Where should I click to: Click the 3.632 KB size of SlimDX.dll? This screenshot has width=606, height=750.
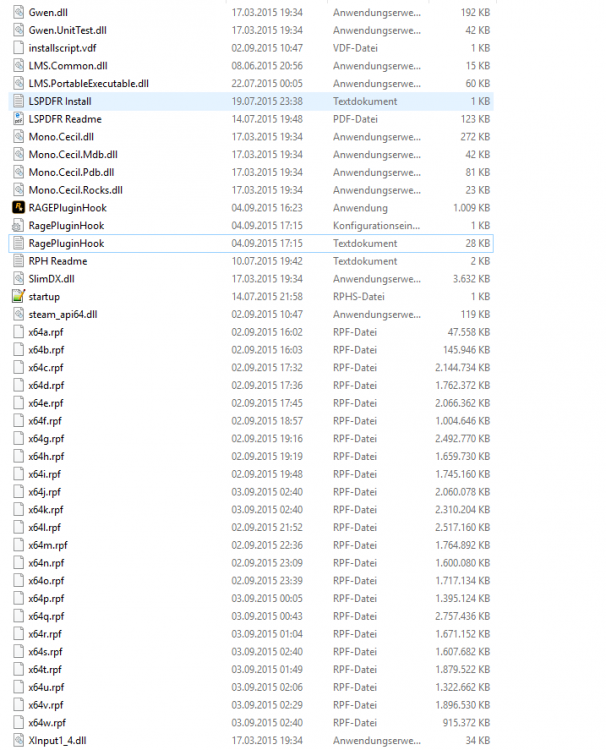click(471, 278)
